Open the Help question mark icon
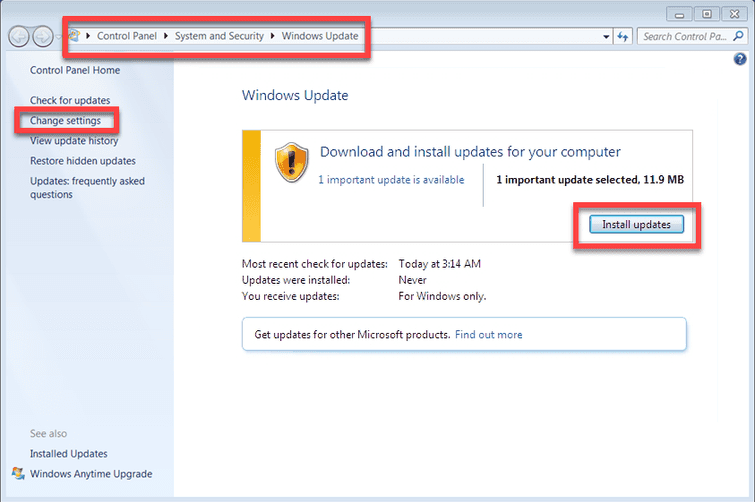 coord(740,59)
